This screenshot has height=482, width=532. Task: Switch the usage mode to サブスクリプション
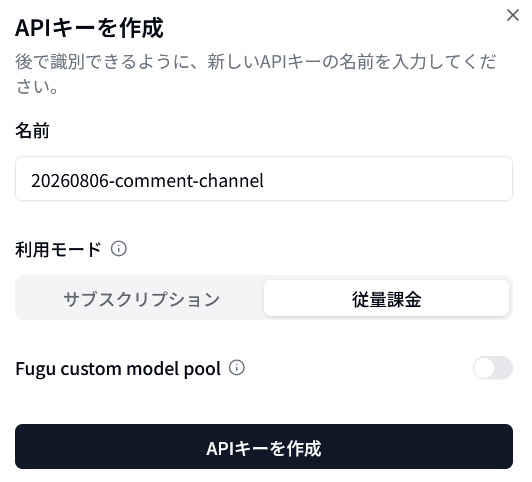[x=141, y=298]
